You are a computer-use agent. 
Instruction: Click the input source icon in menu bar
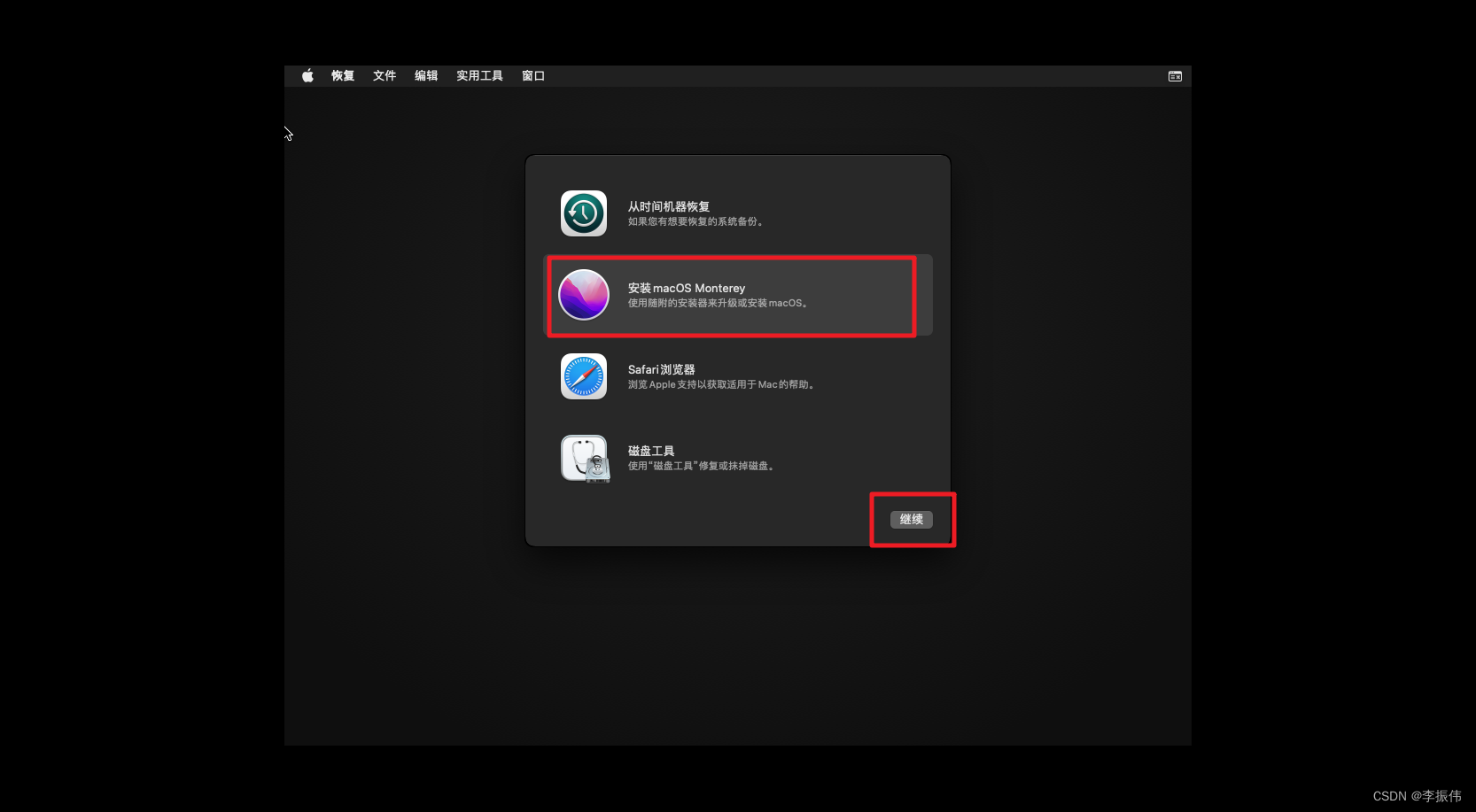[1175, 76]
